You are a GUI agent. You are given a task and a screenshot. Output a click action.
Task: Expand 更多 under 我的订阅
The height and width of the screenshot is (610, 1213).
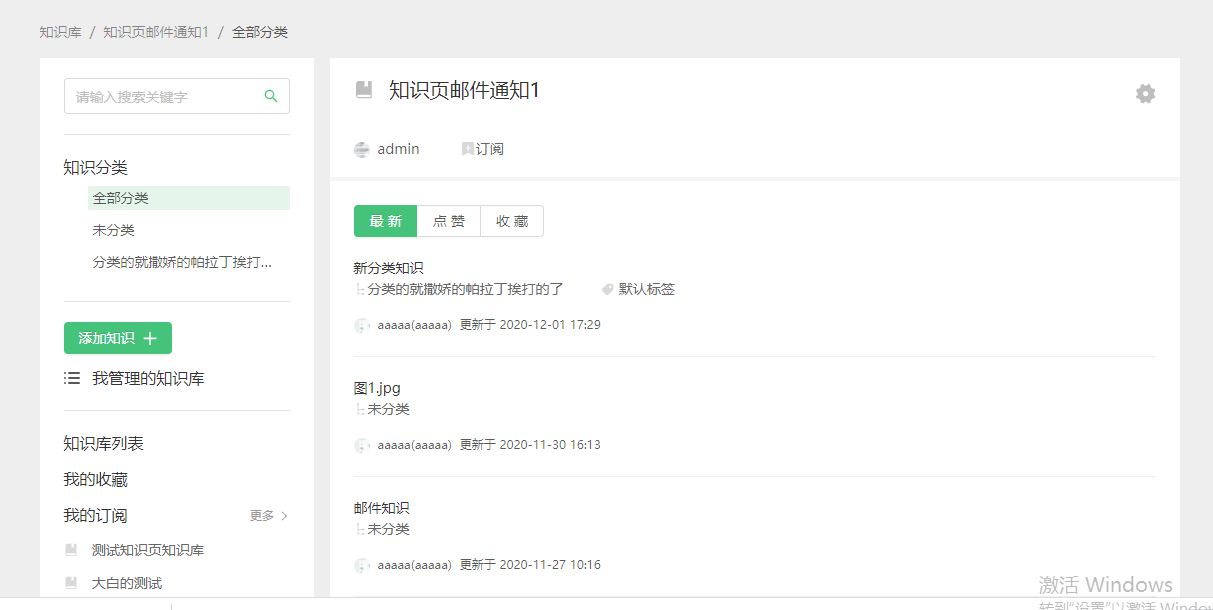pos(268,516)
